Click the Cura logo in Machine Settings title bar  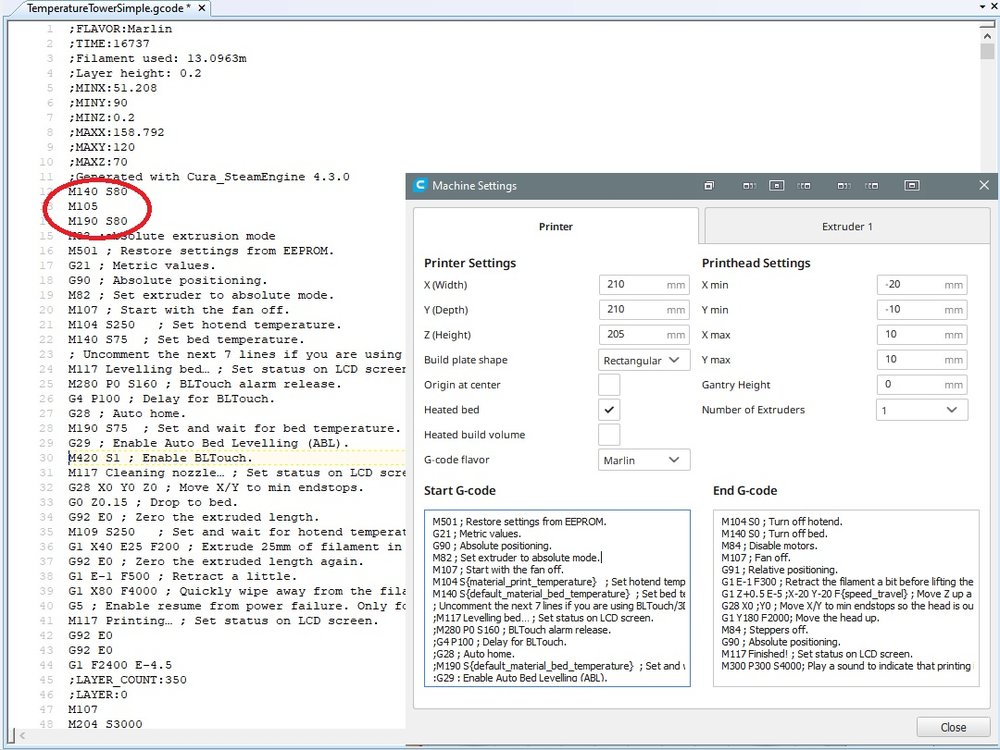click(x=420, y=186)
